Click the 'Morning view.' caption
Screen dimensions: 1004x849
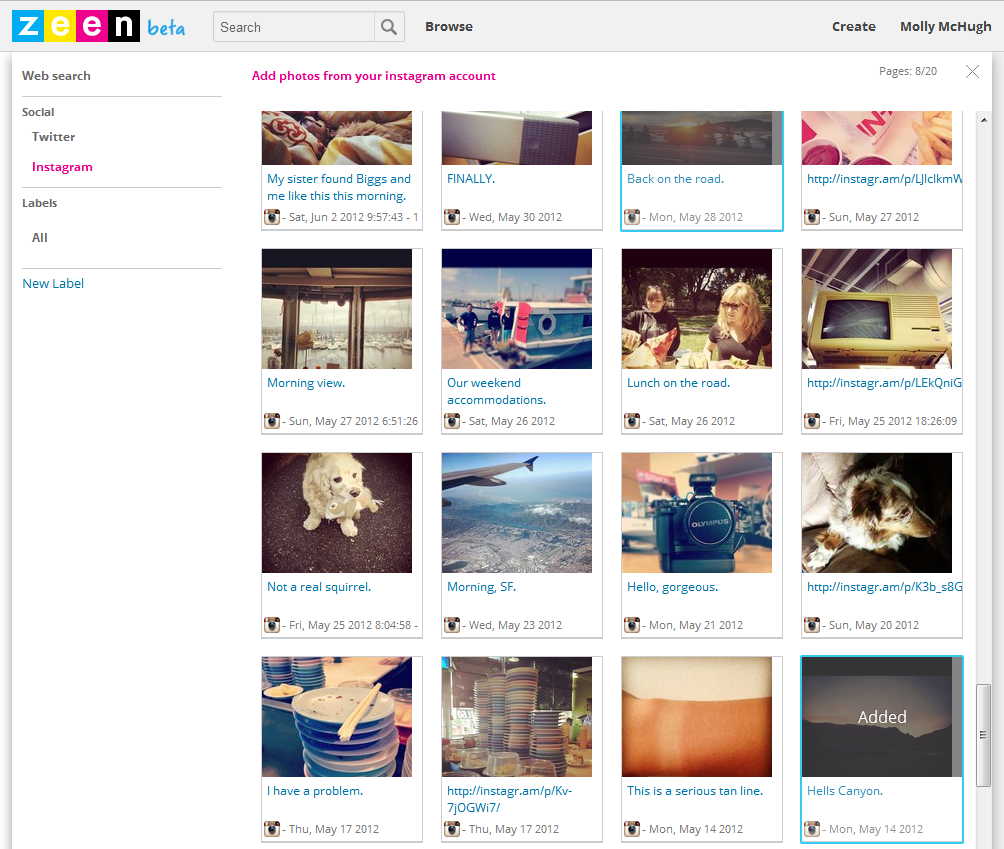(x=306, y=383)
